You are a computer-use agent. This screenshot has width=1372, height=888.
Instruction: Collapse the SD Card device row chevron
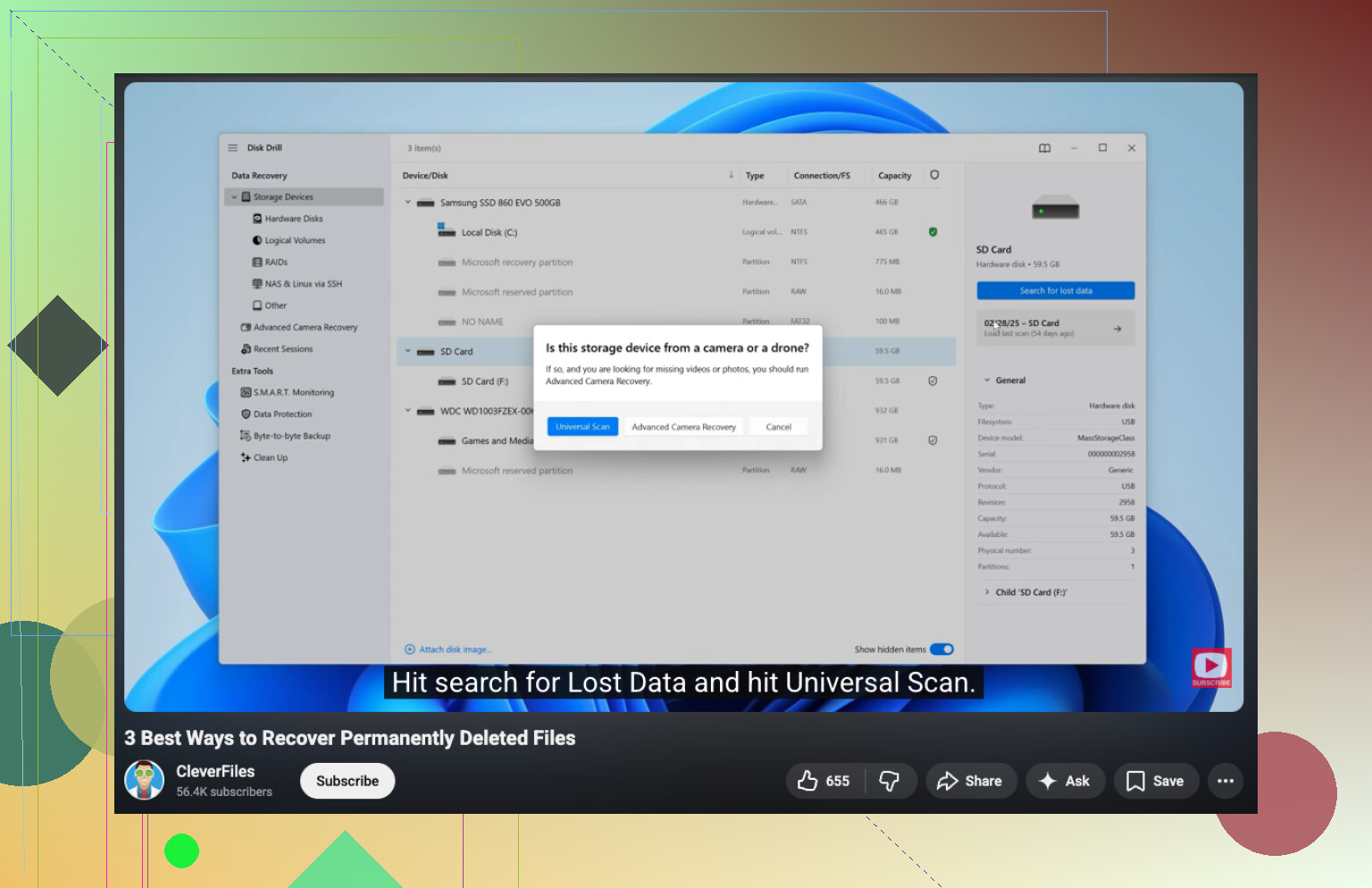point(408,351)
